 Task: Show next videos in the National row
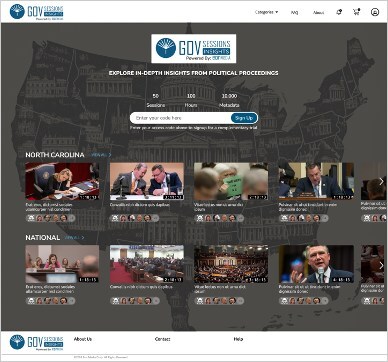381,265
